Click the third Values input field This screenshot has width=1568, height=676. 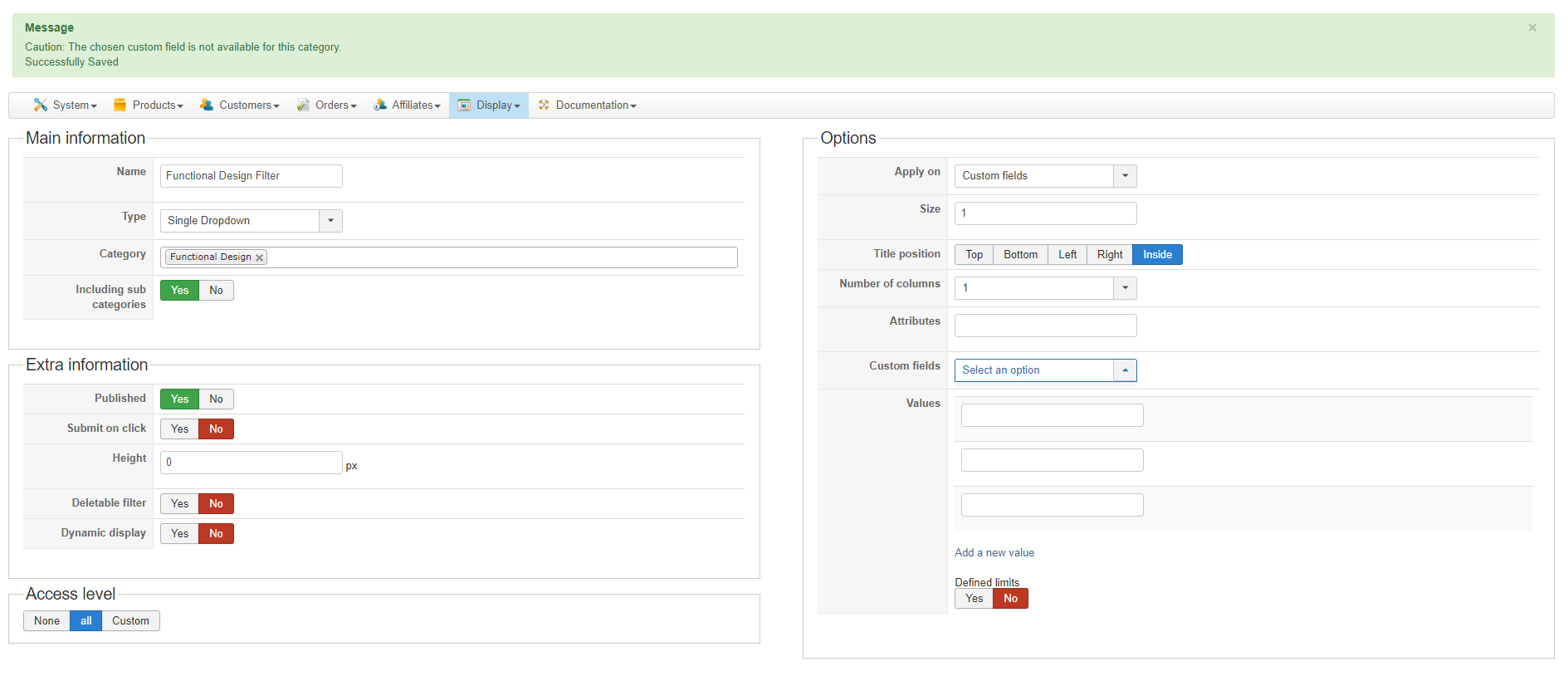[1052, 504]
